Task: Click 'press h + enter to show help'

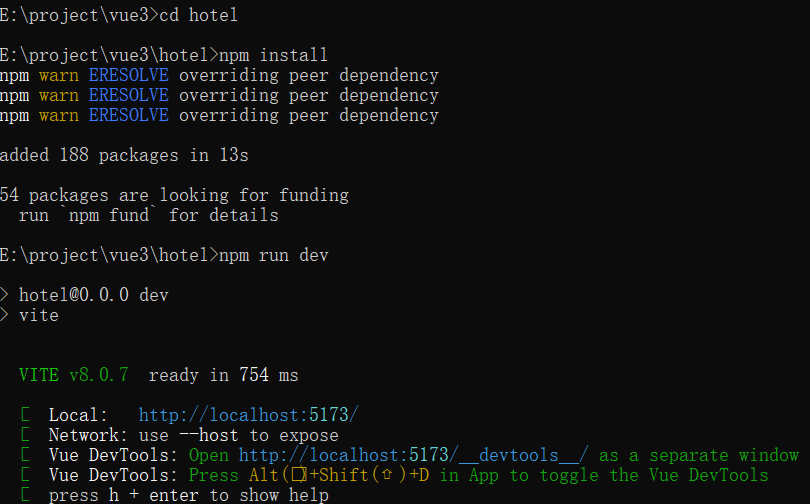Action: click(x=188, y=495)
